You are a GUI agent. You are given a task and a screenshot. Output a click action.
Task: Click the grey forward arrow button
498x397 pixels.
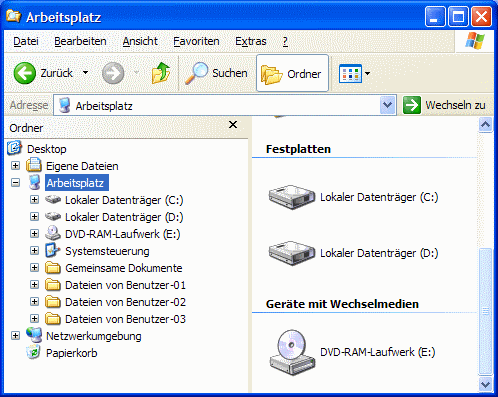pos(113,73)
